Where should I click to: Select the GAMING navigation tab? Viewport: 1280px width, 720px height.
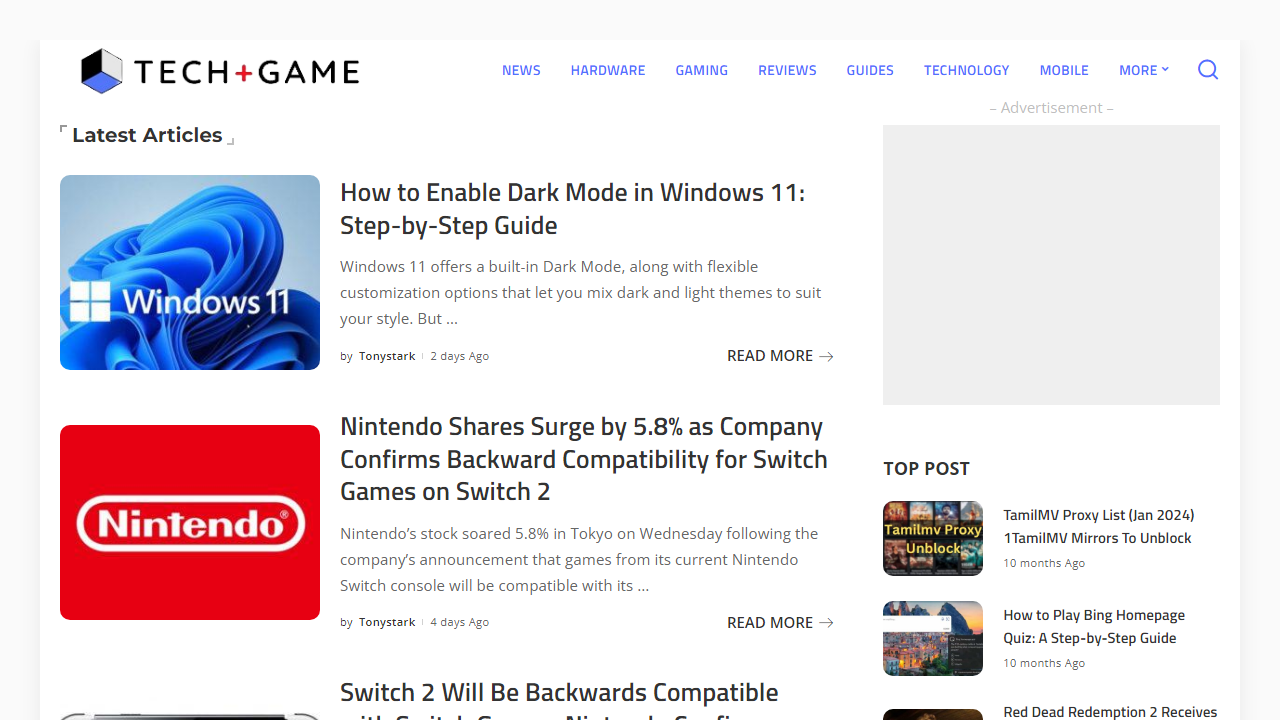tap(701, 70)
